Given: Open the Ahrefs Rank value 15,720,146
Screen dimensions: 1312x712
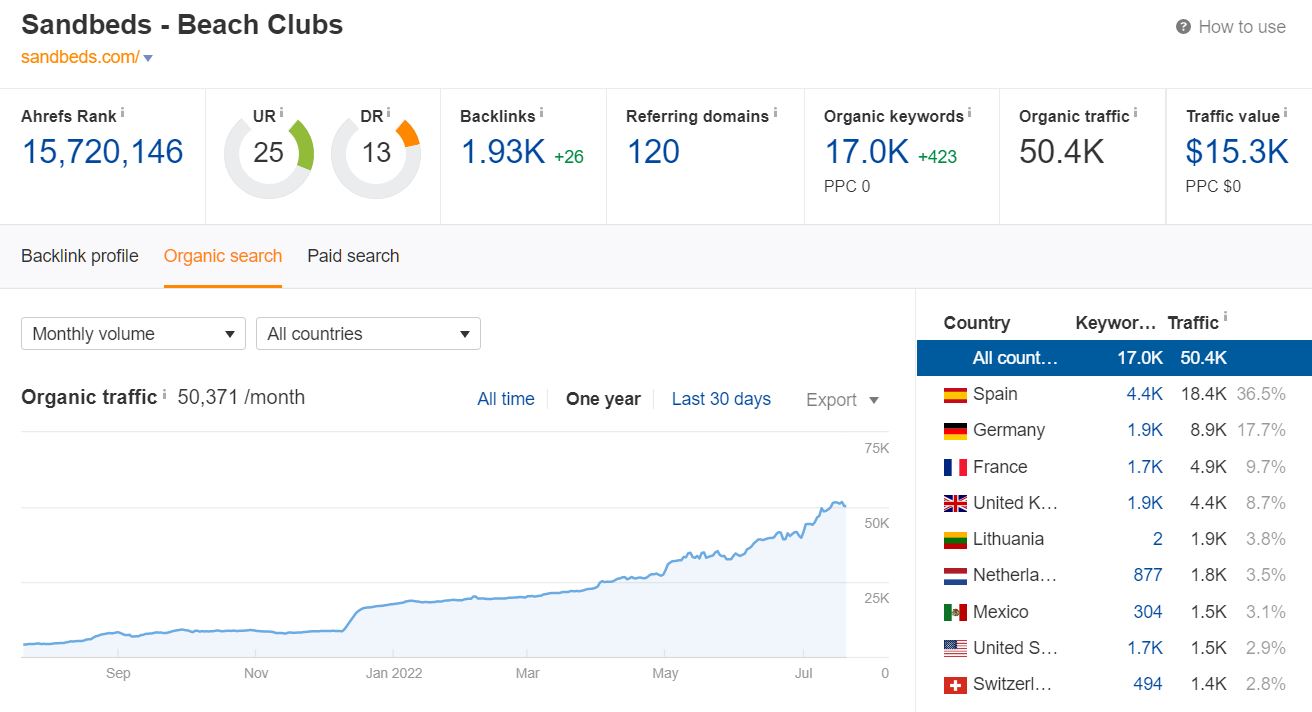Looking at the screenshot, I should 102,152.
